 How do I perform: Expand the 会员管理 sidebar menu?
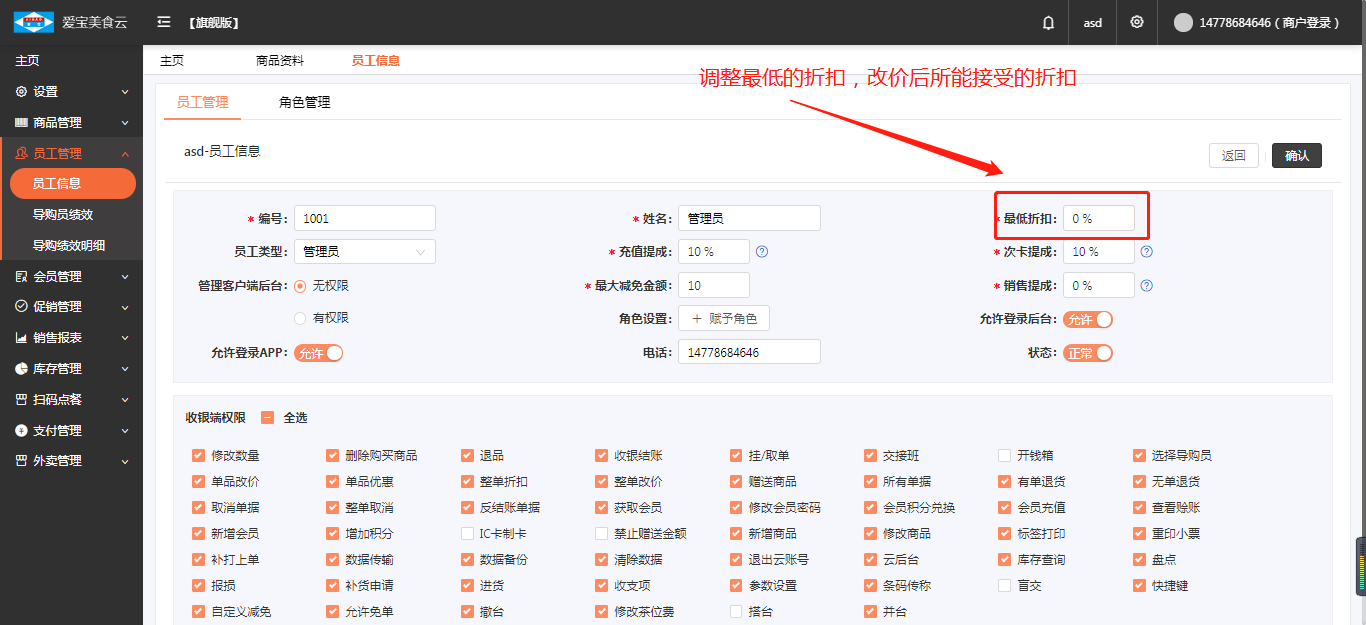click(71, 276)
